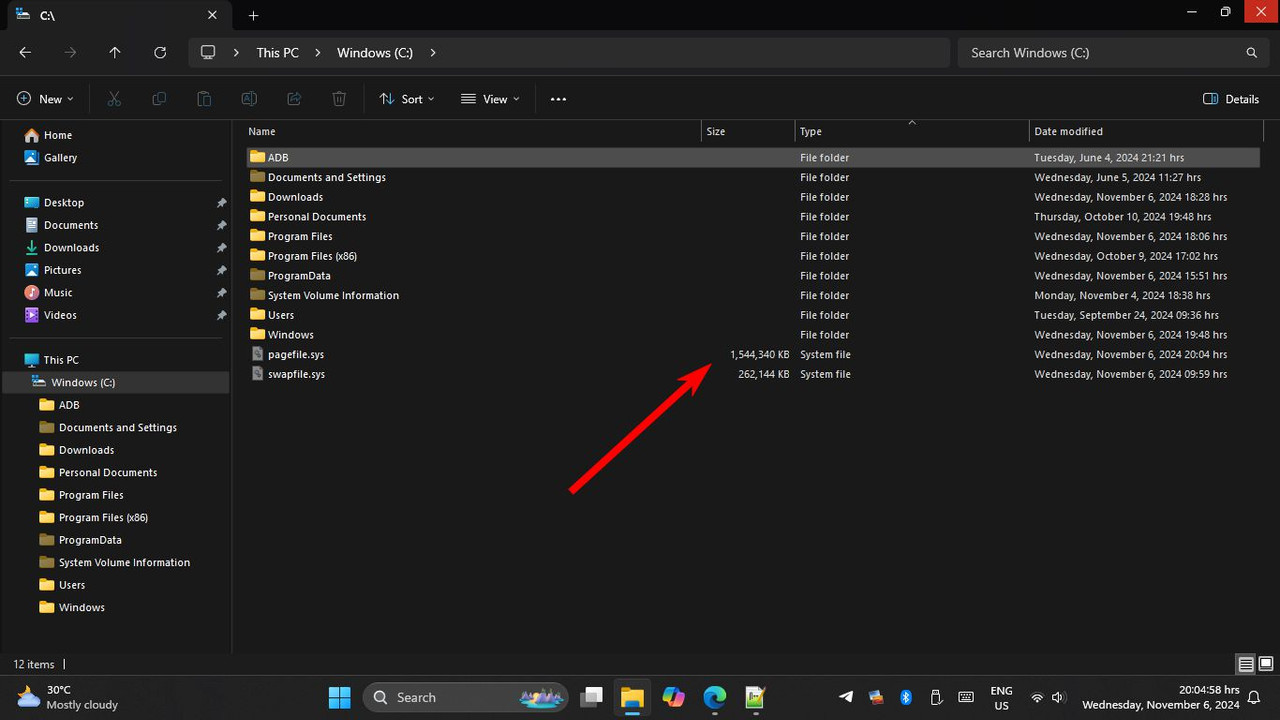This screenshot has height=720, width=1280.
Task: Sort by Size column header
Action: tap(716, 131)
